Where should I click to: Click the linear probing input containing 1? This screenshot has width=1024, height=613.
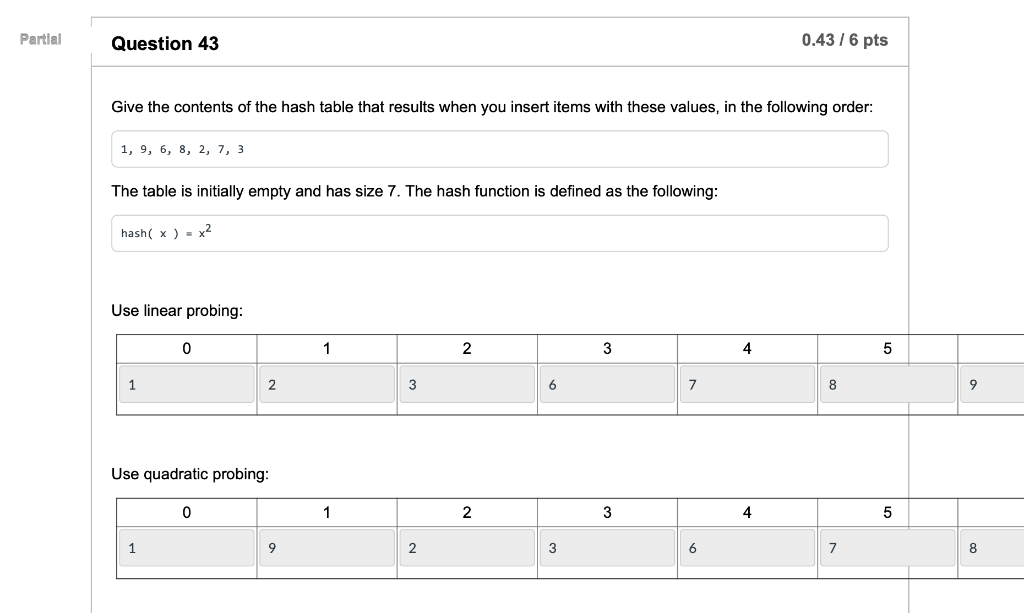click(x=186, y=383)
